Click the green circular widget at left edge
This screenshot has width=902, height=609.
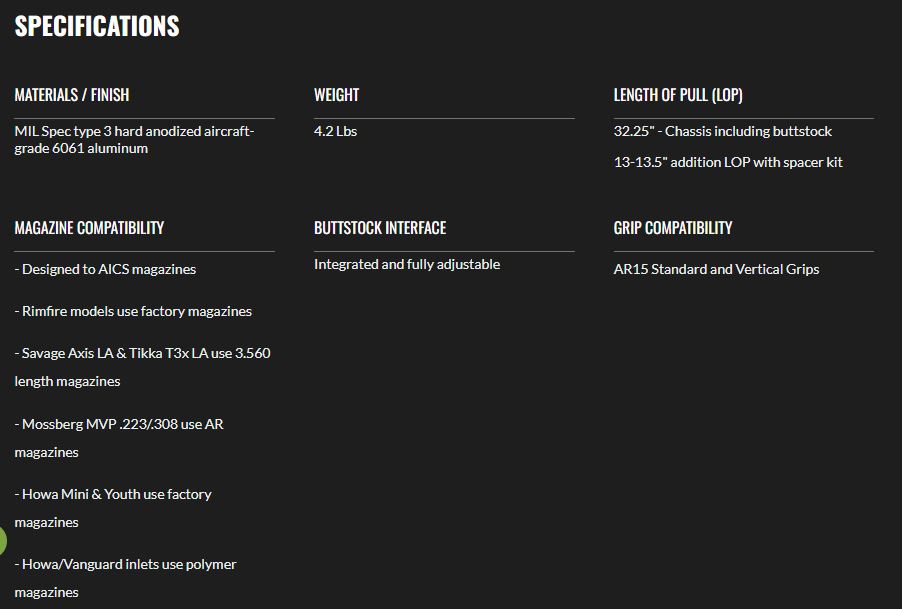(3, 541)
